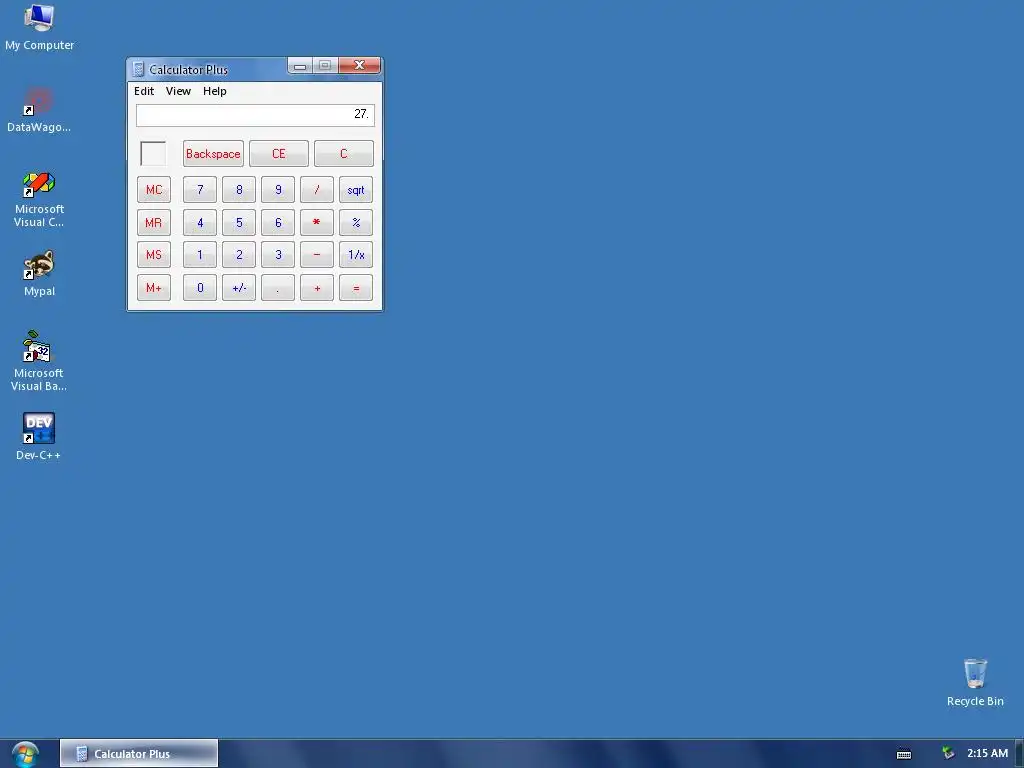Minimize the Calculator Plus window
This screenshot has width=1024, height=768.
tap(300, 66)
